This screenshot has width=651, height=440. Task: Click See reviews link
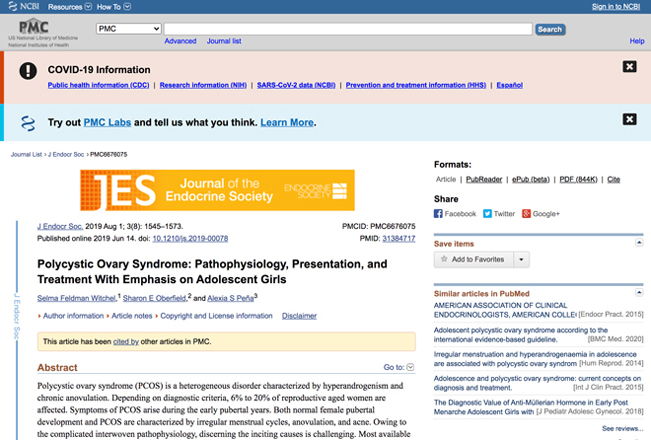click(622, 428)
